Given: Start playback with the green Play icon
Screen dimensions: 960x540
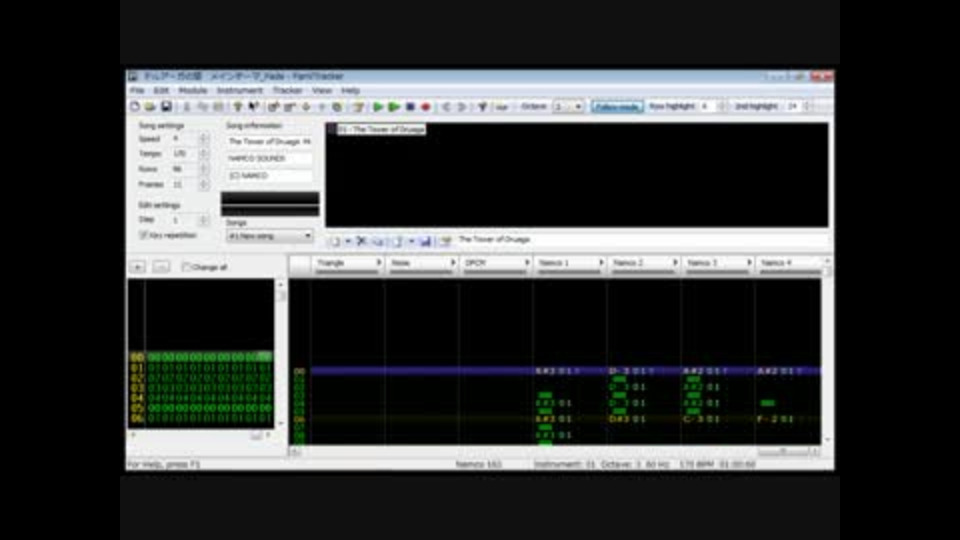Looking at the screenshot, I should coord(378,107).
